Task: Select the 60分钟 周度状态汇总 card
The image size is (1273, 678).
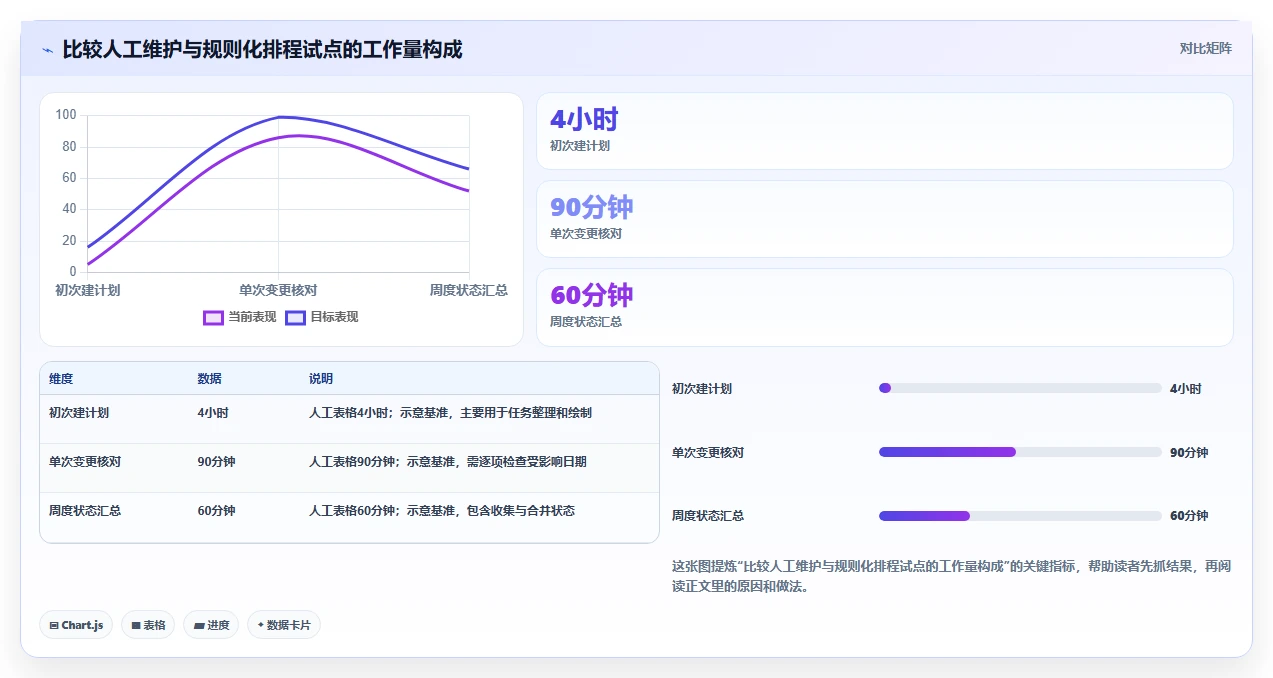Action: tap(885, 307)
